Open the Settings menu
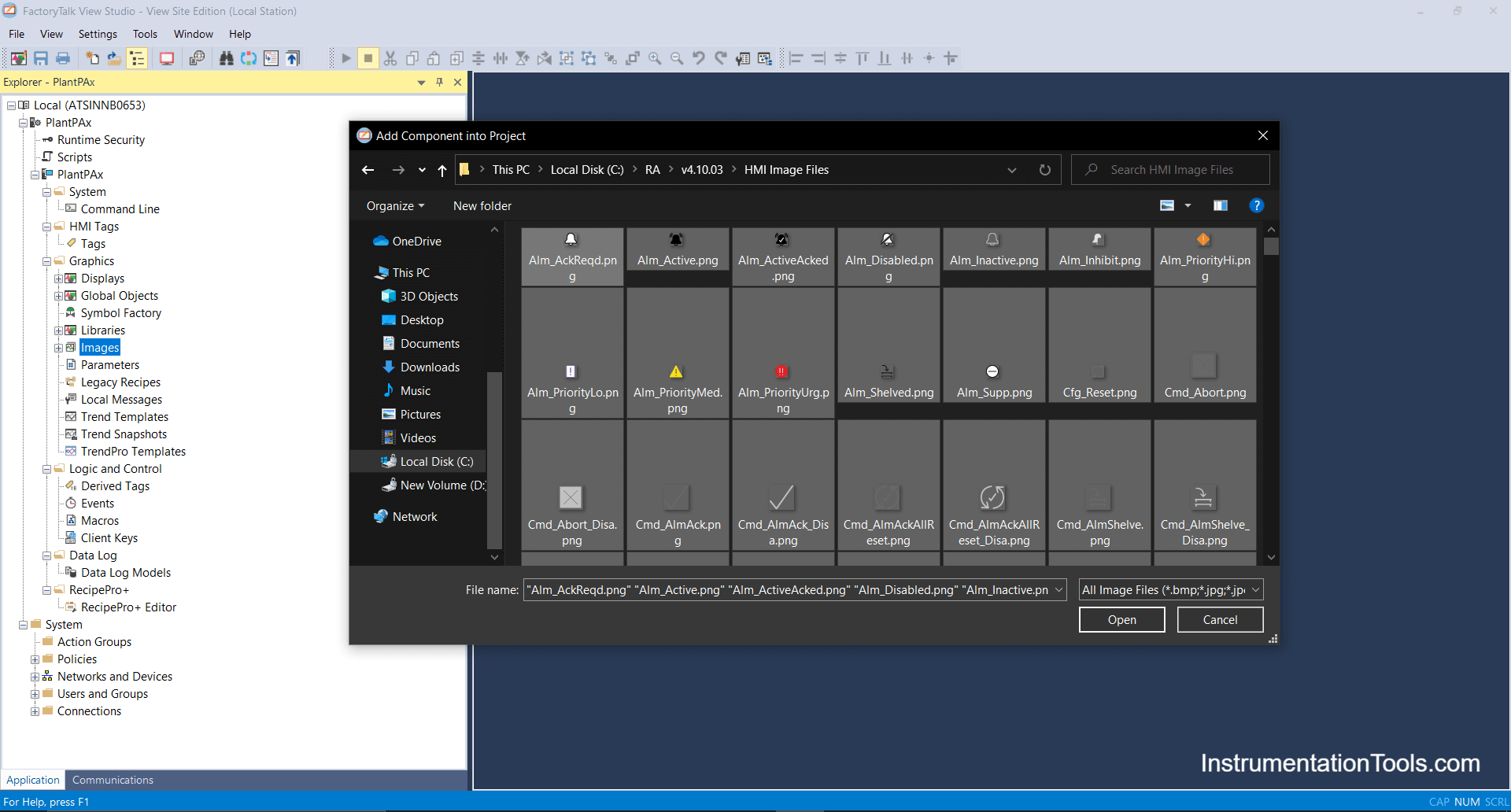Image resolution: width=1511 pixels, height=812 pixels. [x=98, y=34]
